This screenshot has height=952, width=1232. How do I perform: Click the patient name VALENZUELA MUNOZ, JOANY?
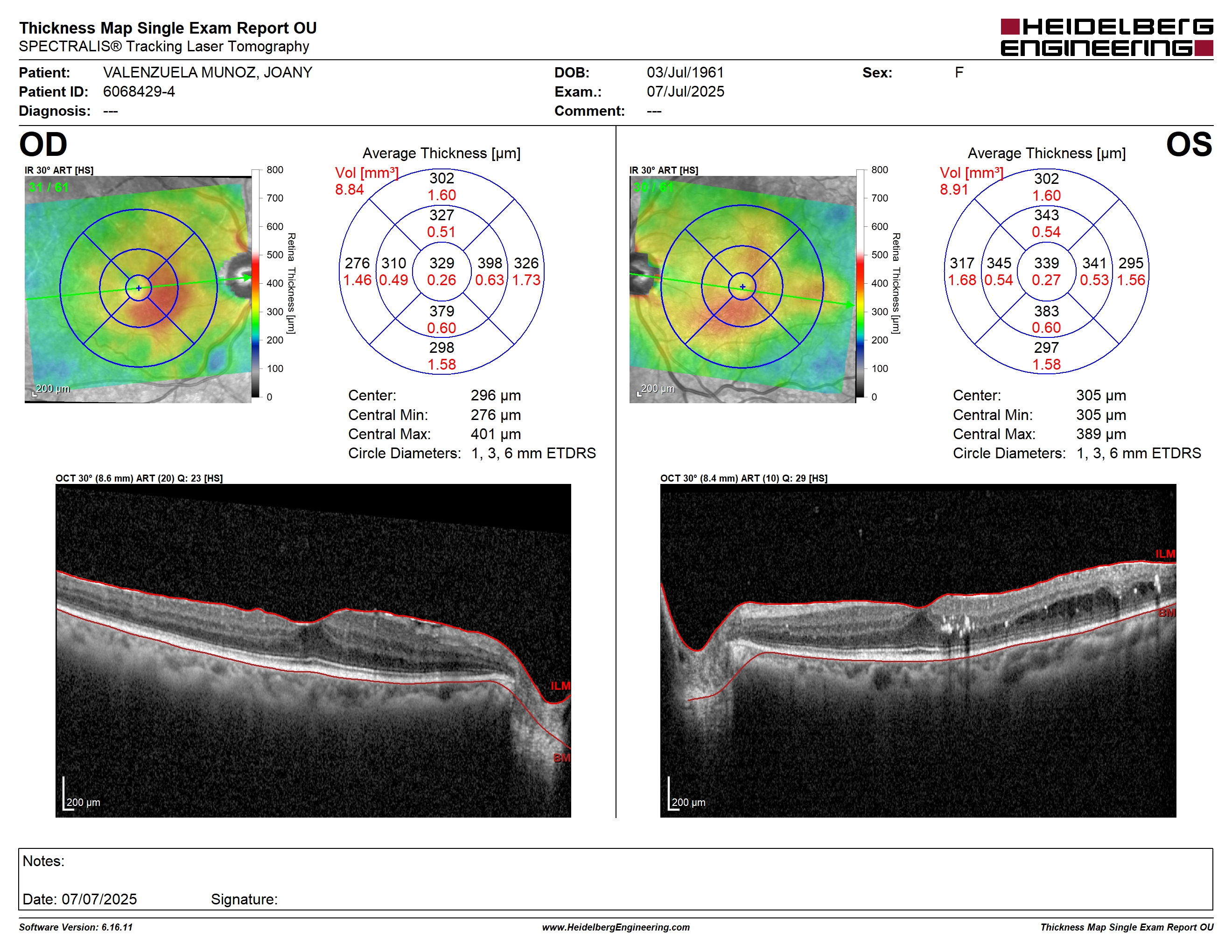pos(208,73)
